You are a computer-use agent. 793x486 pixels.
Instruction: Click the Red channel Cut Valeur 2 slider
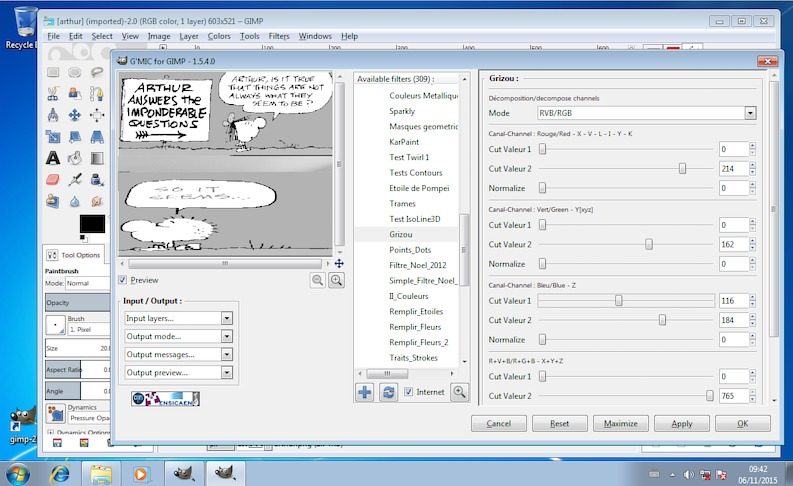(x=626, y=168)
